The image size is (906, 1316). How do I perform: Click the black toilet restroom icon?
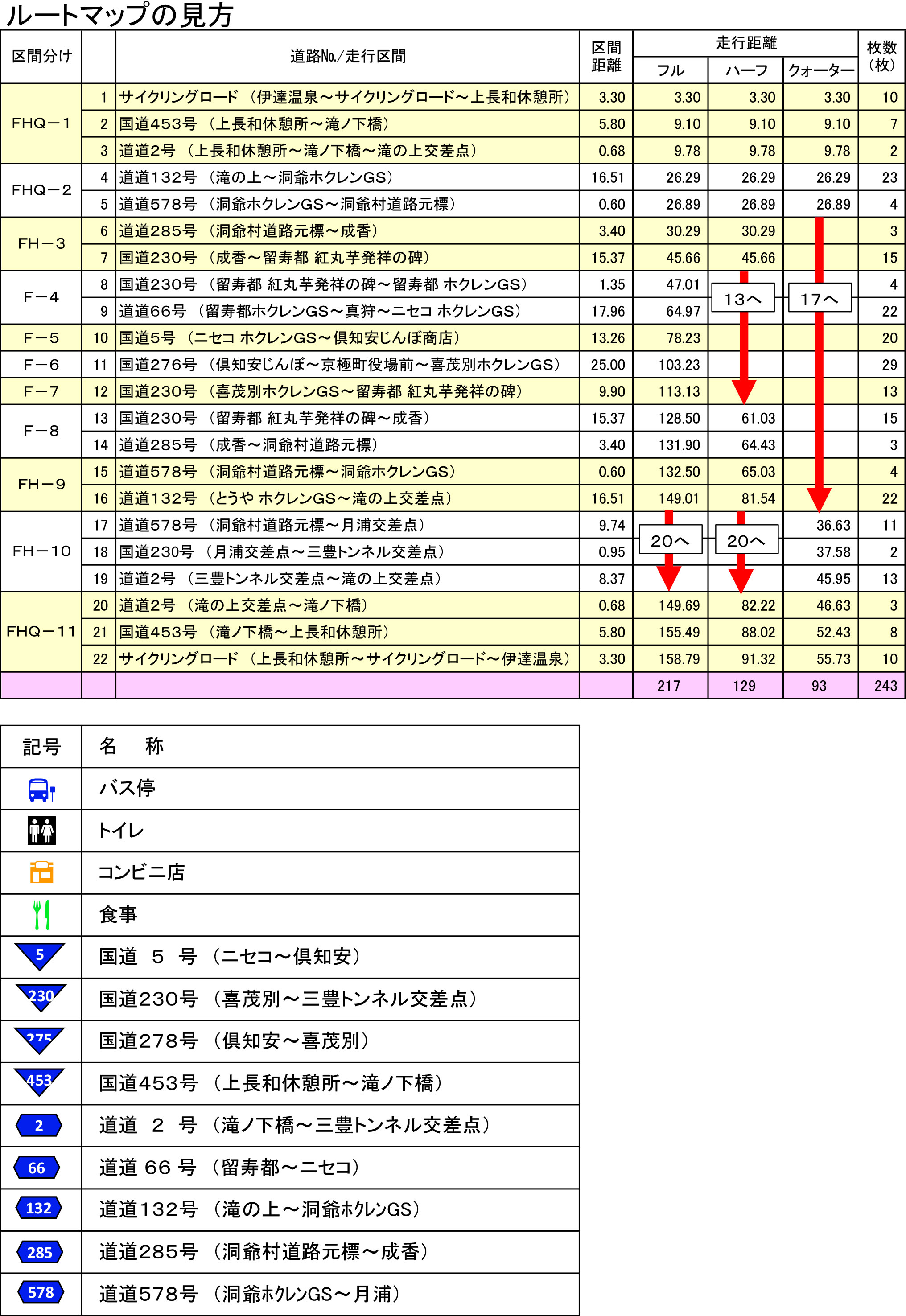(x=41, y=831)
